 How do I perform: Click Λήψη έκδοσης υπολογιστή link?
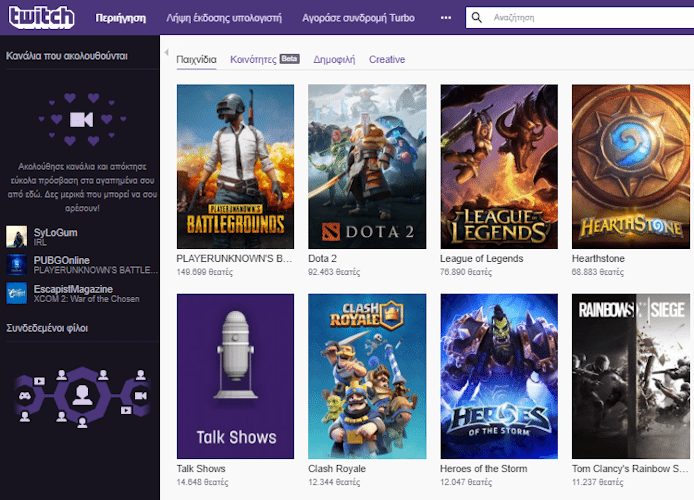pyautogui.click(x=224, y=18)
